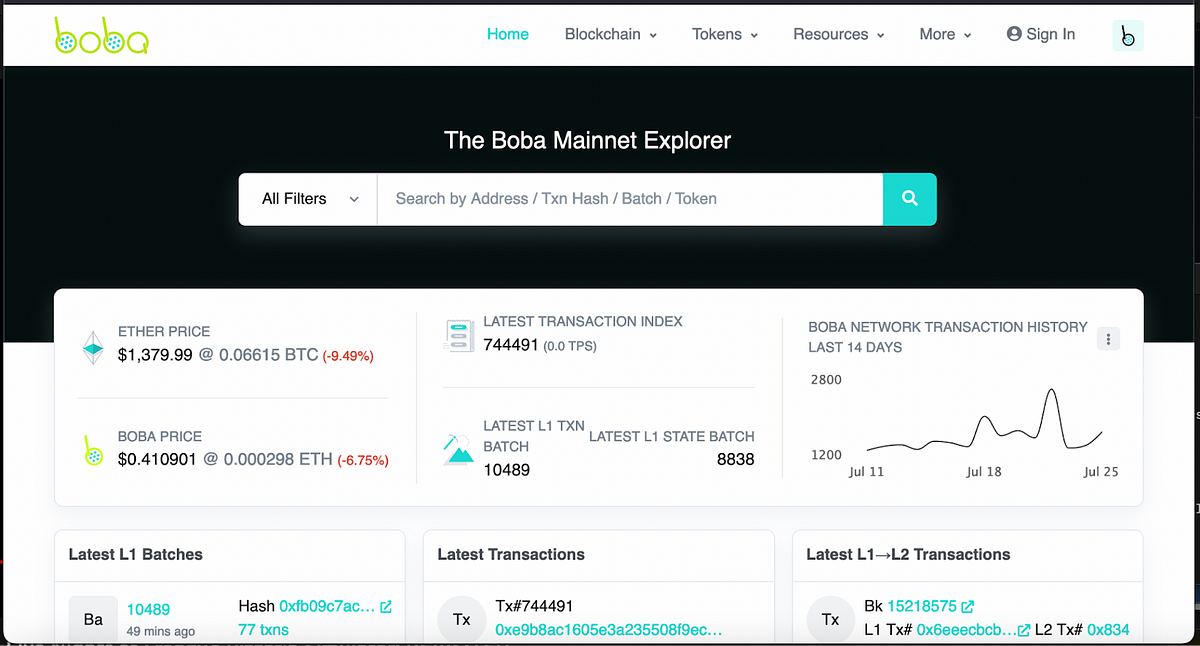Image resolution: width=1200 pixels, height=646 pixels.
Task: Click the 744491 latest transaction index value
Action: (511, 345)
